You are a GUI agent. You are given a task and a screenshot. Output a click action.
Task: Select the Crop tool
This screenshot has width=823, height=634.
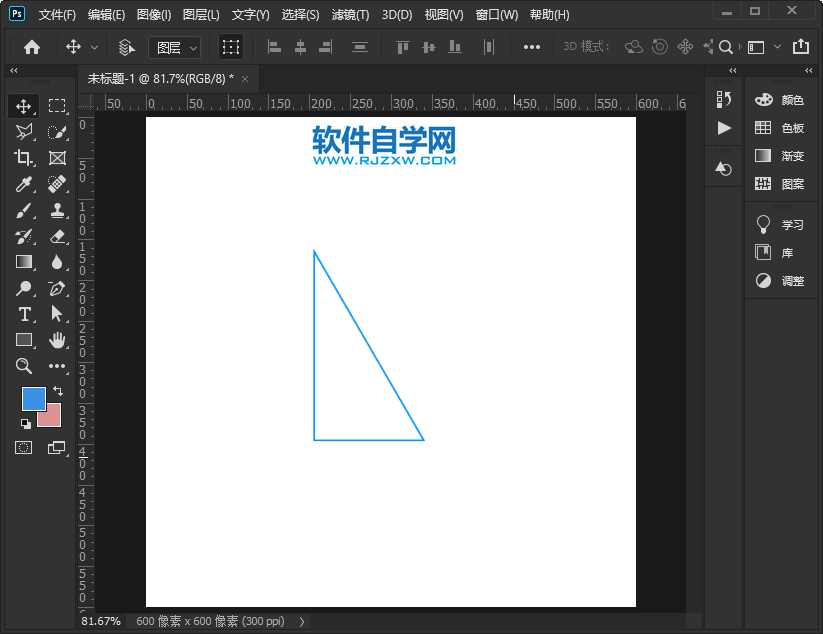click(24, 158)
